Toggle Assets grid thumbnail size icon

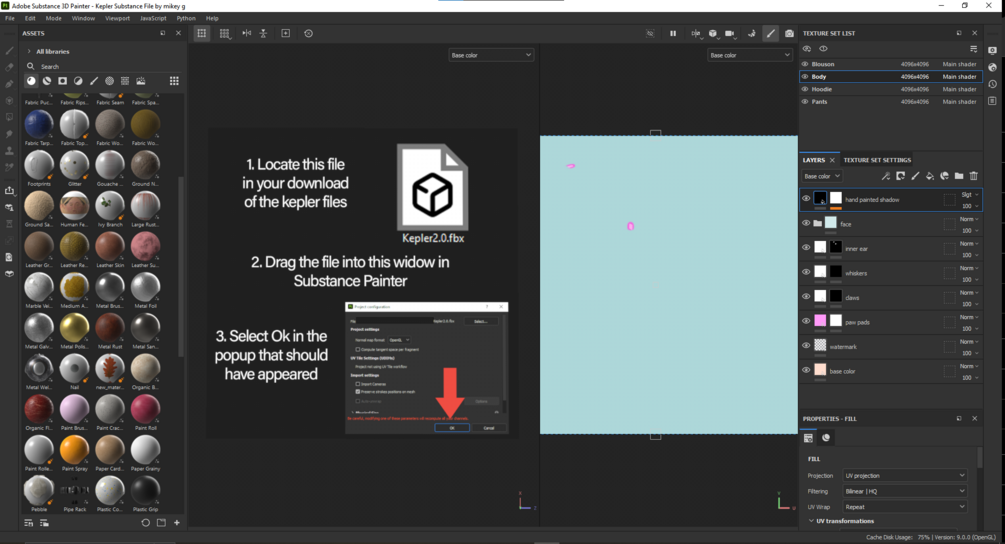[x=174, y=81]
